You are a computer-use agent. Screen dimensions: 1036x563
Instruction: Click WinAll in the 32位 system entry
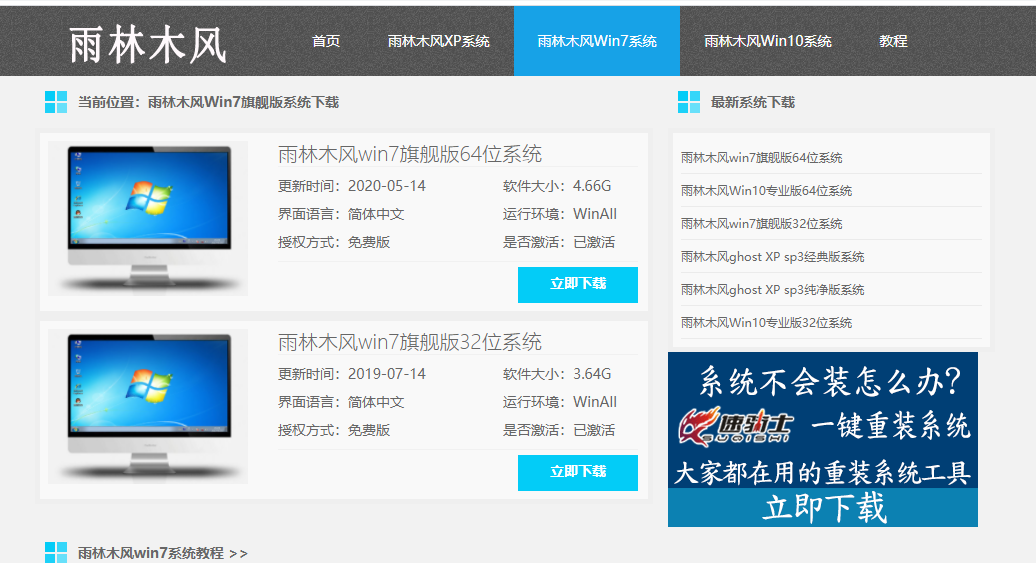click(595, 402)
